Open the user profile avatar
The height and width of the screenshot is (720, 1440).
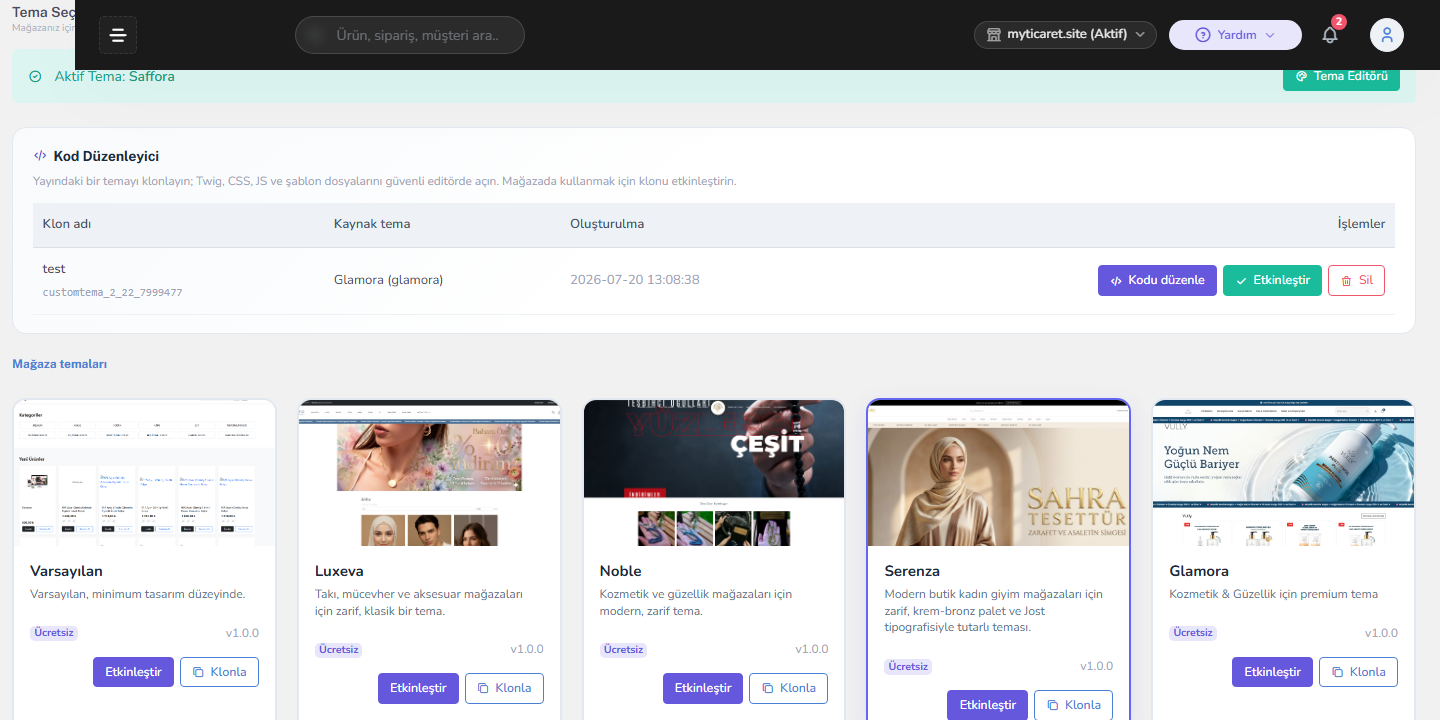1387,35
